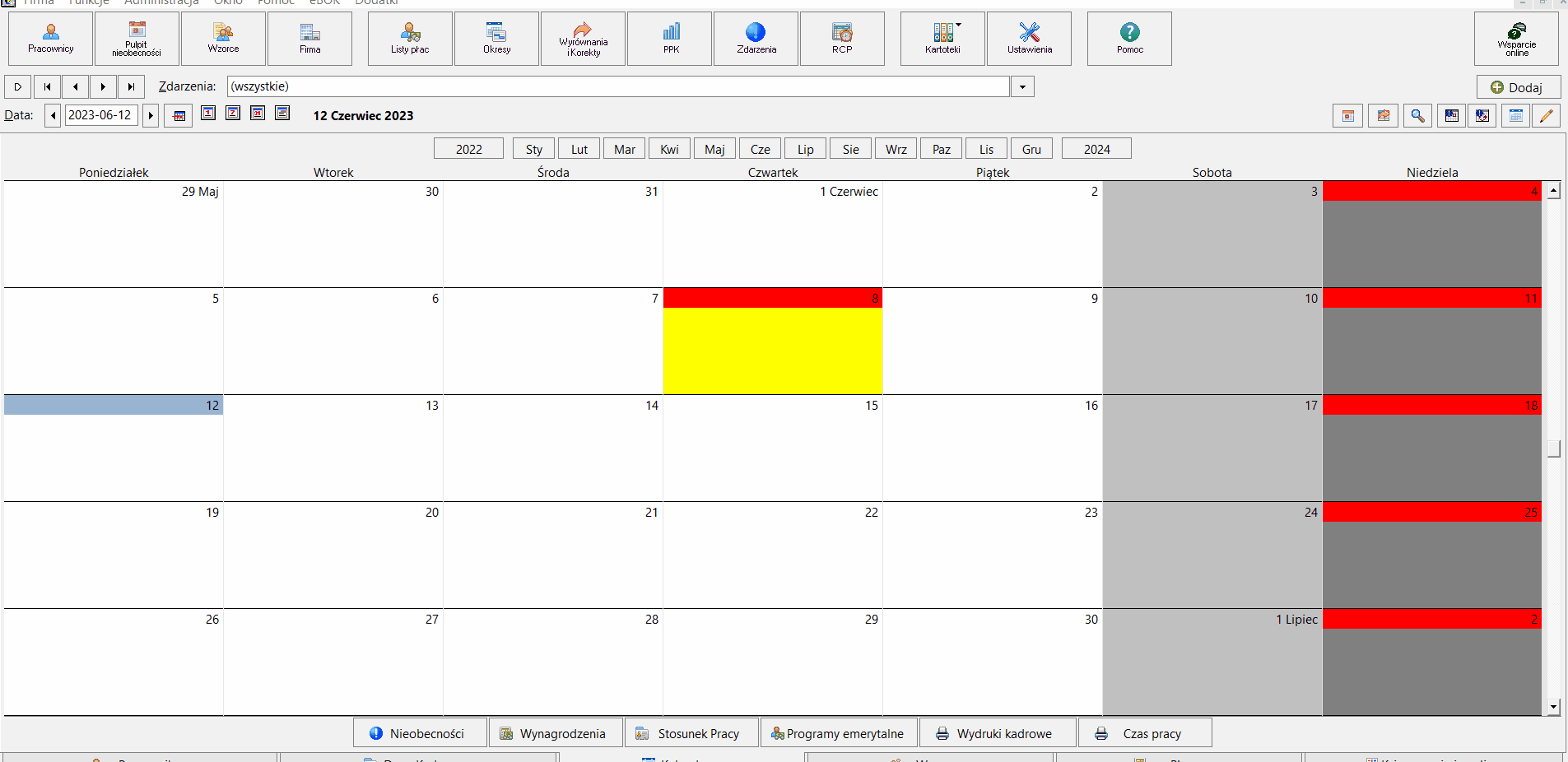Open the RCP module
Screen dimensions: 1568x762
pos(842,39)
